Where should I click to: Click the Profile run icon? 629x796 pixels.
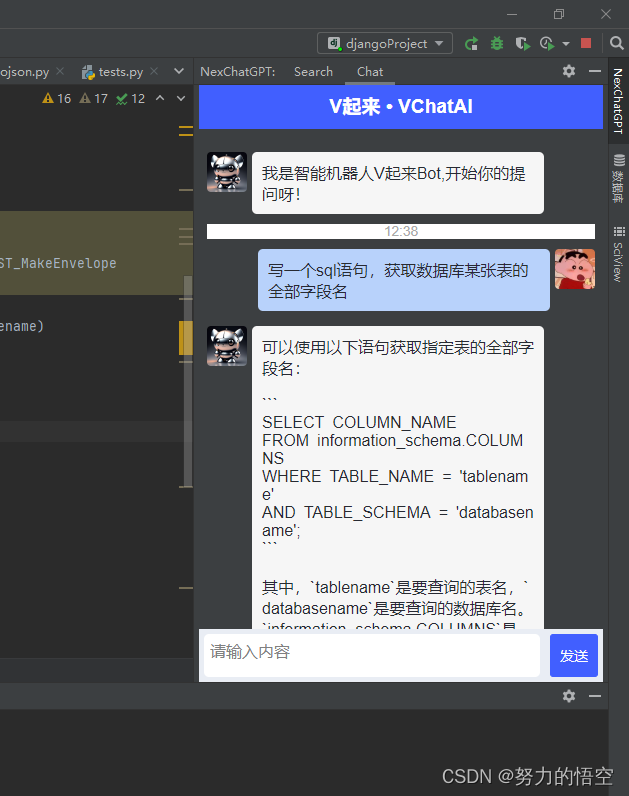tap(547, 44)
